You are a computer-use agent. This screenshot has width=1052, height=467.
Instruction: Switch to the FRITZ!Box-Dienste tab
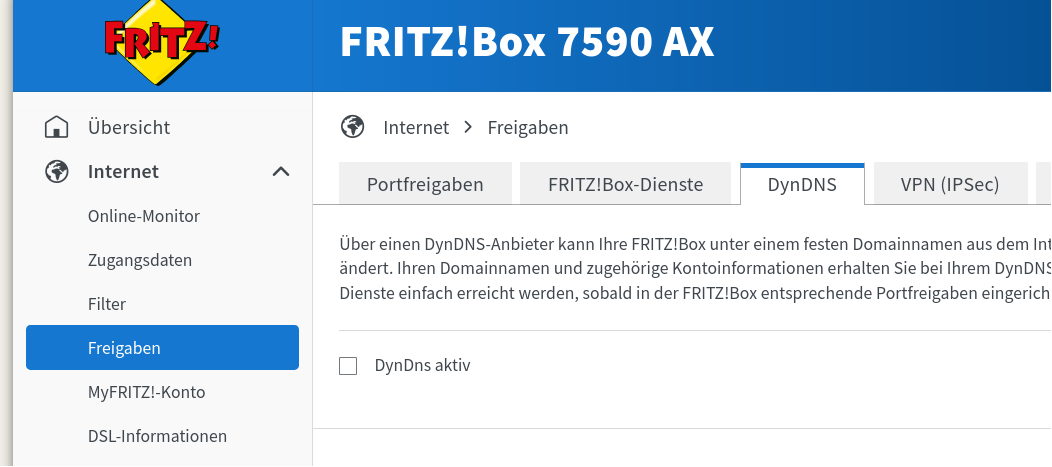625,185
